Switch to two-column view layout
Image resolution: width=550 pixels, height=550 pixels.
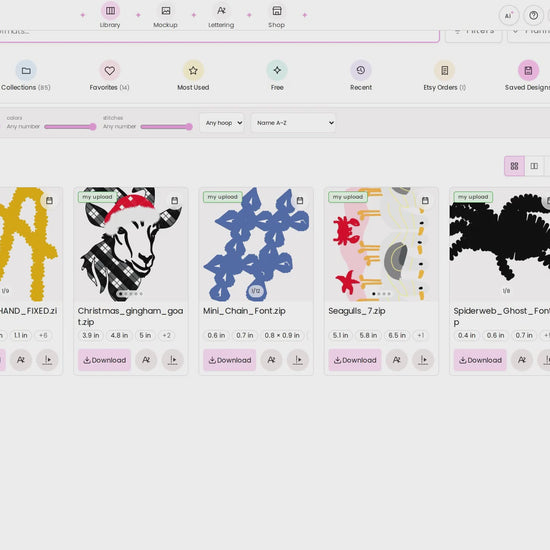click(534, 166)
